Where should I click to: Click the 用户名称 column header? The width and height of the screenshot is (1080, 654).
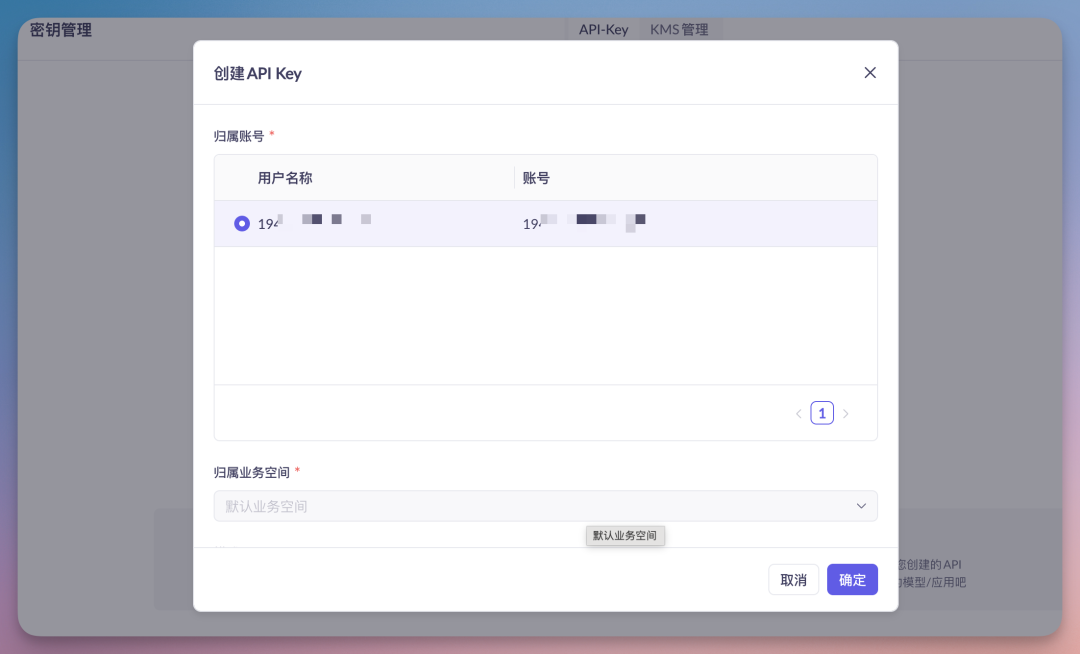pyautogui.click(x=287, y=177)
